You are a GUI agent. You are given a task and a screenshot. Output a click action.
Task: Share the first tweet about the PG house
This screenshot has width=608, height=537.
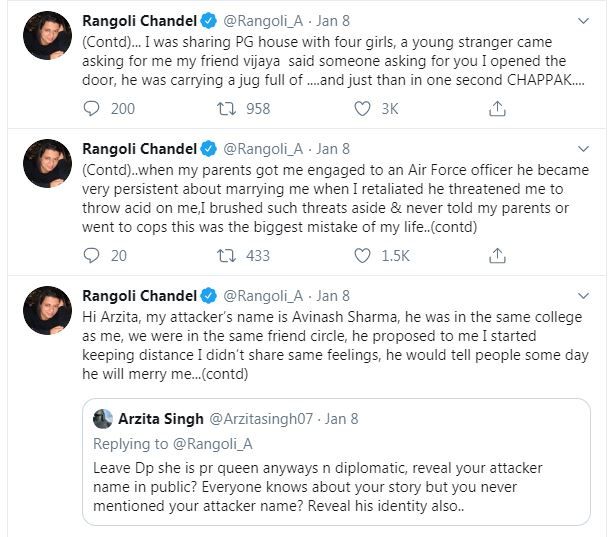pyautogui.click(x=495, y=108)
